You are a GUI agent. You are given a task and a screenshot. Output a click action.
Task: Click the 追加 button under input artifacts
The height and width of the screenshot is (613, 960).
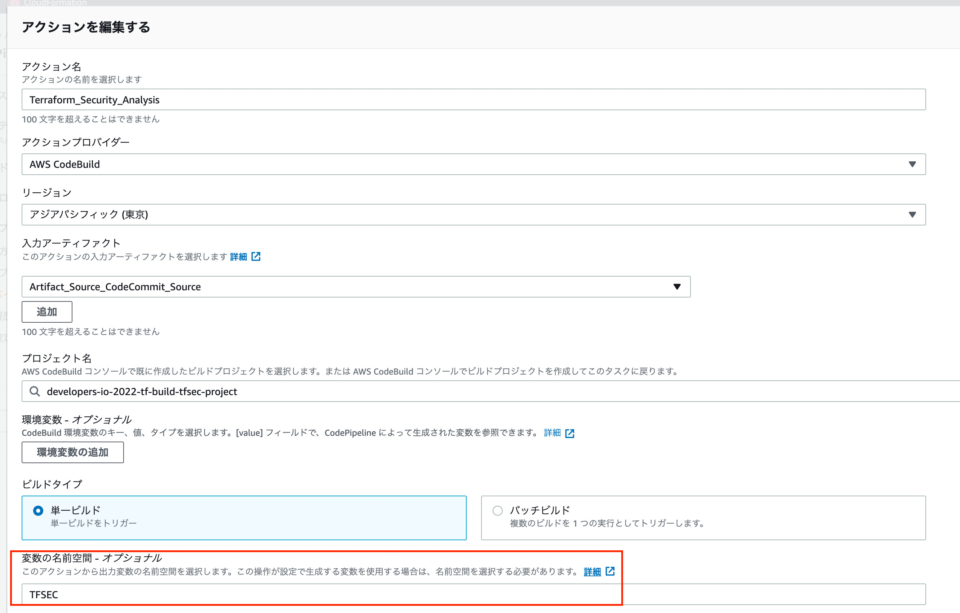click(x=47, y=312)
